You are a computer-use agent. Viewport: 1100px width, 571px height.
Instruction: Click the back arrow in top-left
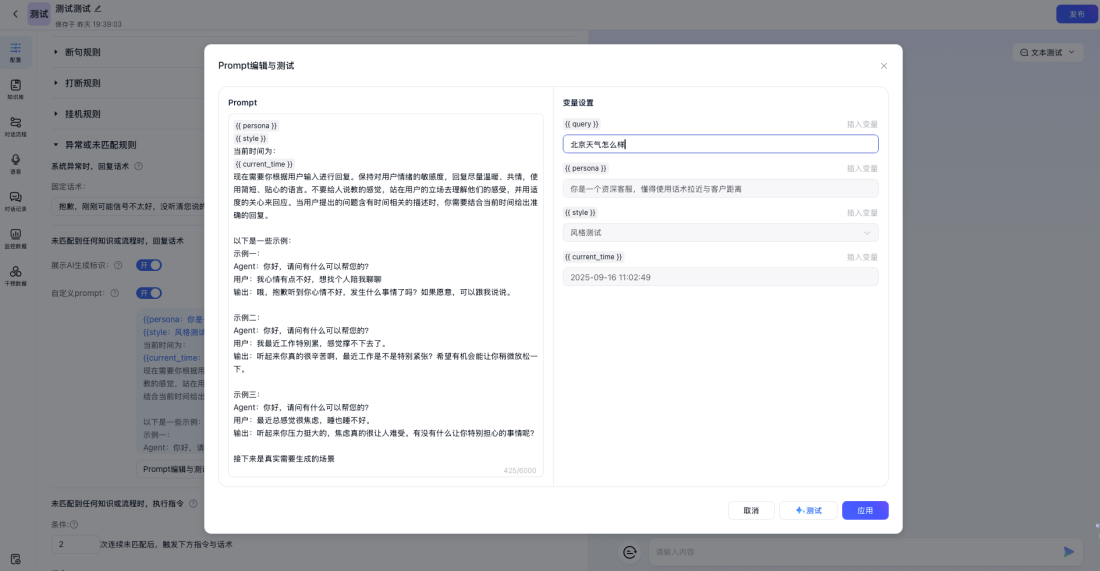pos(14,14)
